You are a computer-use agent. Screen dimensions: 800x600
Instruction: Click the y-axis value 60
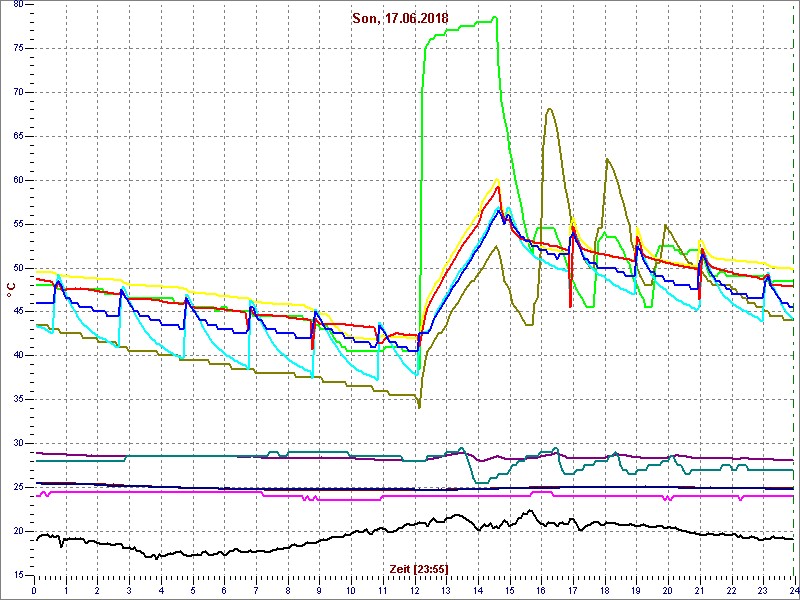[18, 180]
